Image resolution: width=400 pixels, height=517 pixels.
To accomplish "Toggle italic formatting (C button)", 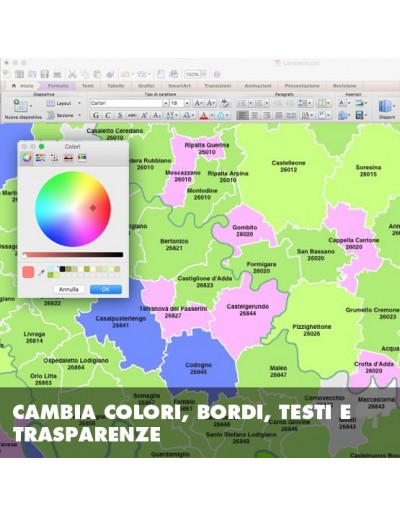I will [108, 115].
